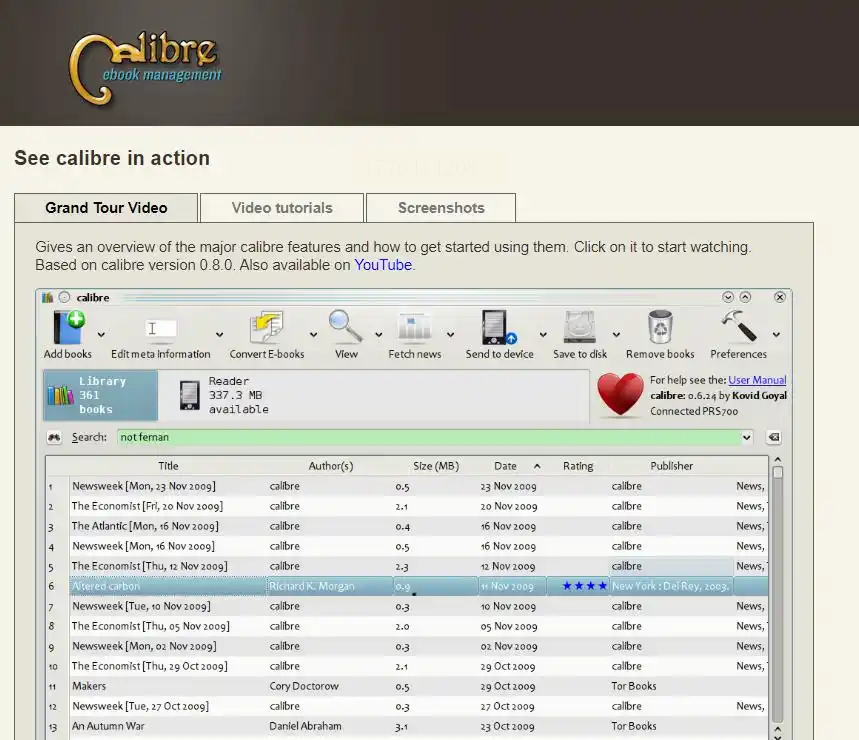859x740 pixels.
Task: Select row 'Newsweek [Mon, 02 Nov 2009]'
Action: tap(406, 646)
